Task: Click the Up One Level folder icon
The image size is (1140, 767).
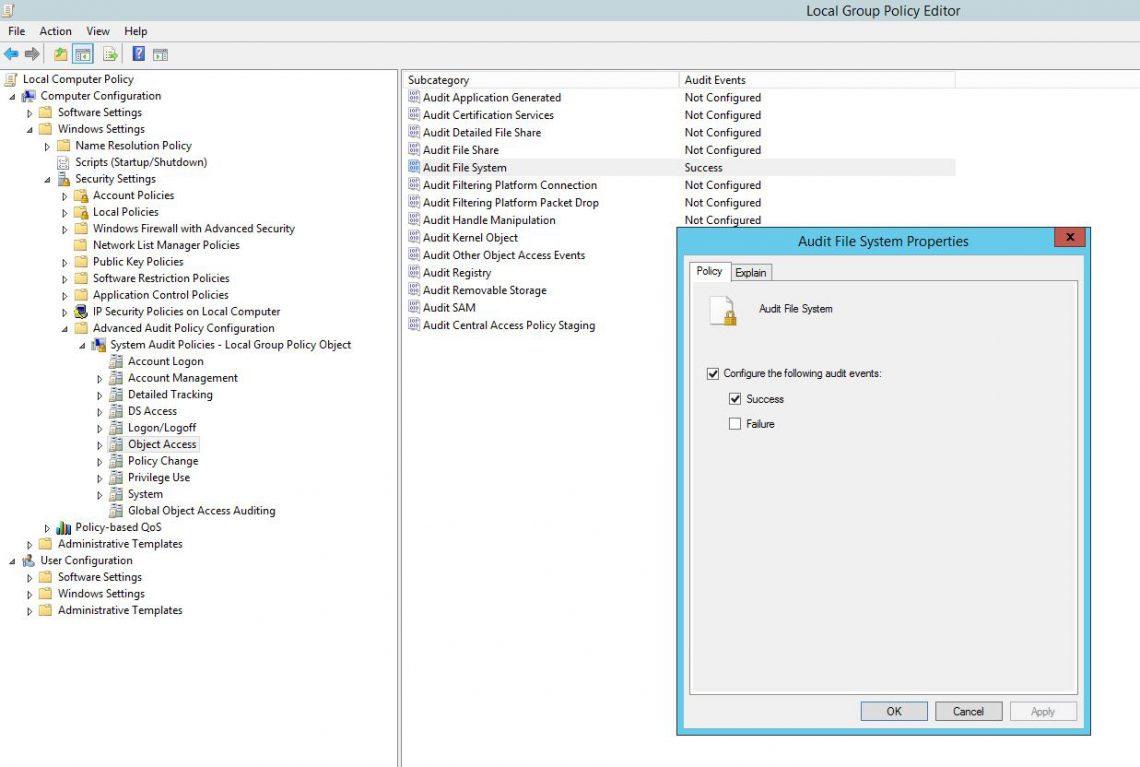Action: click(x=61, y=54)
